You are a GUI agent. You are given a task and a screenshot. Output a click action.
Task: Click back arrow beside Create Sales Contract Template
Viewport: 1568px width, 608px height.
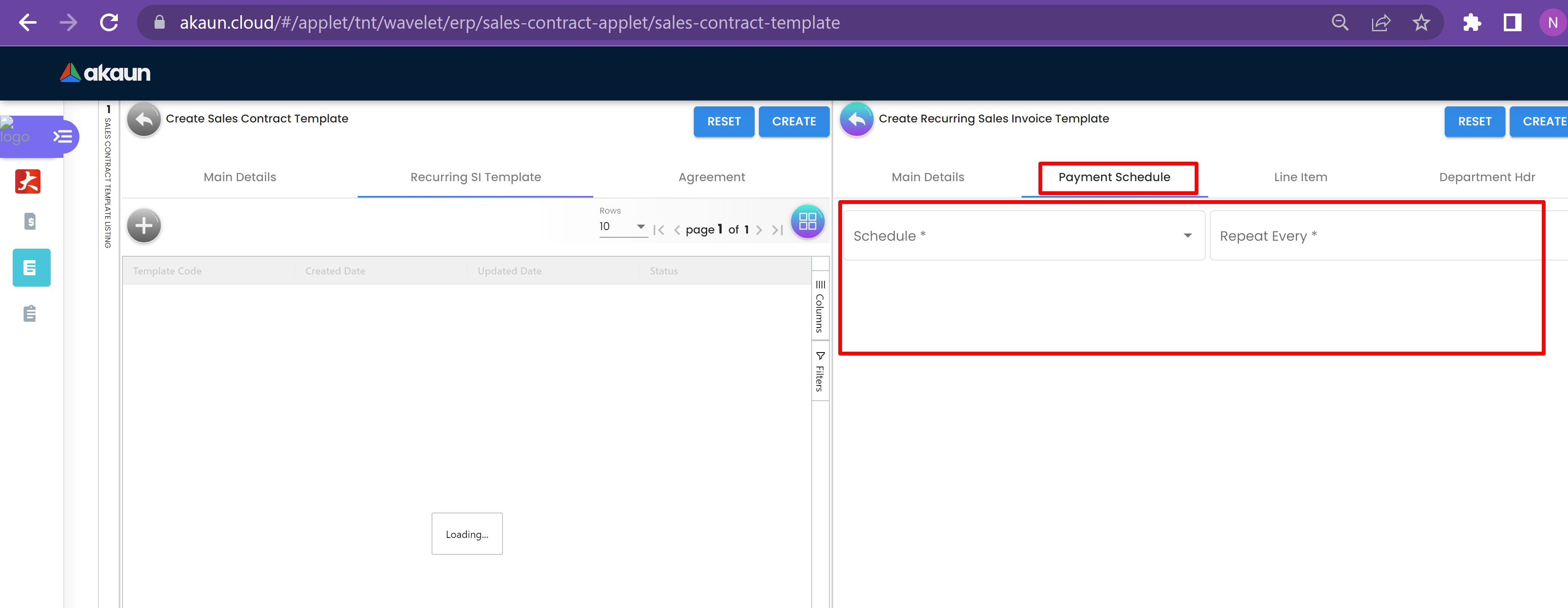(x=144, y=120)
